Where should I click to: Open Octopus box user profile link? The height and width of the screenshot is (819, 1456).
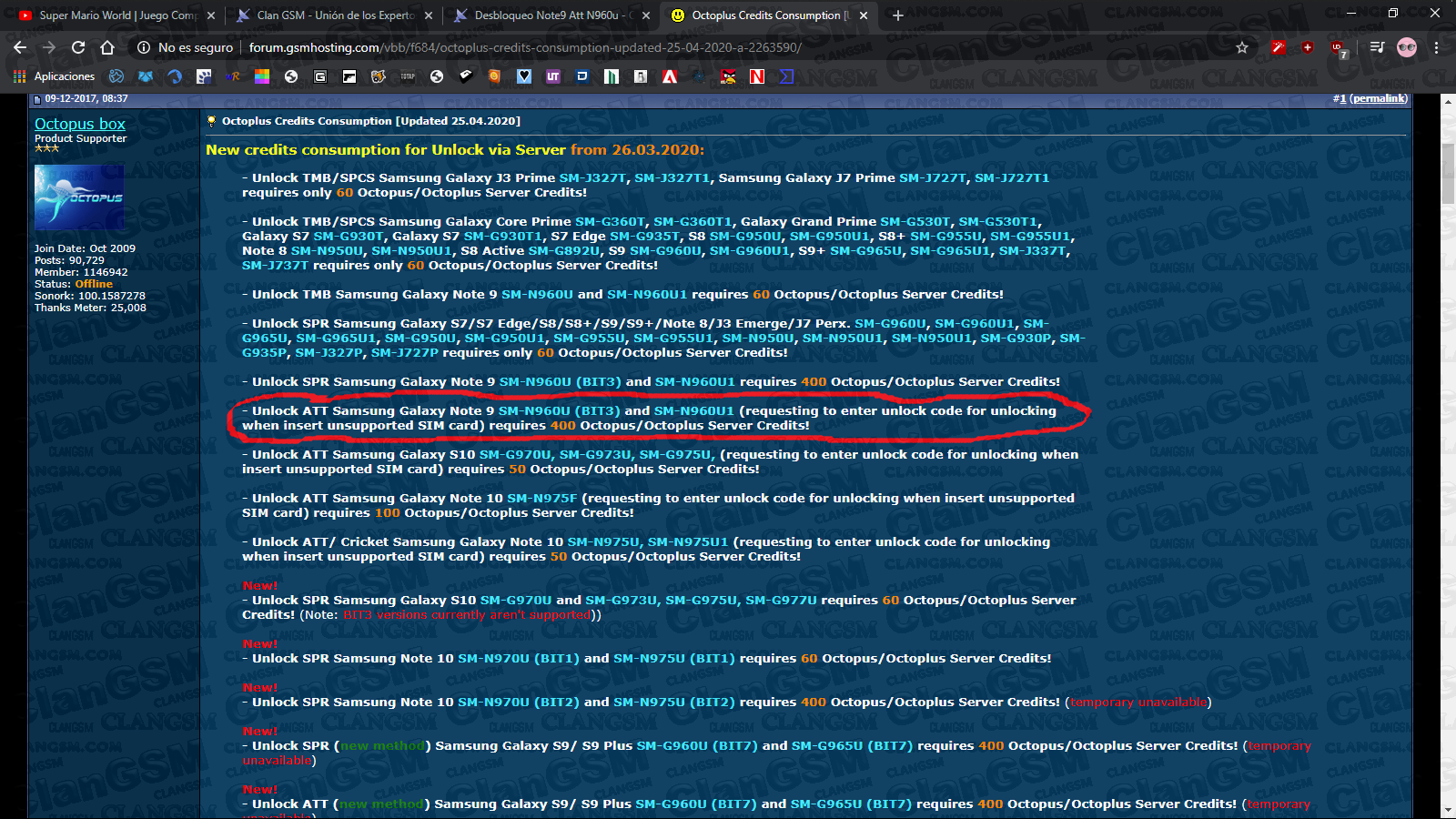[80, 124]
